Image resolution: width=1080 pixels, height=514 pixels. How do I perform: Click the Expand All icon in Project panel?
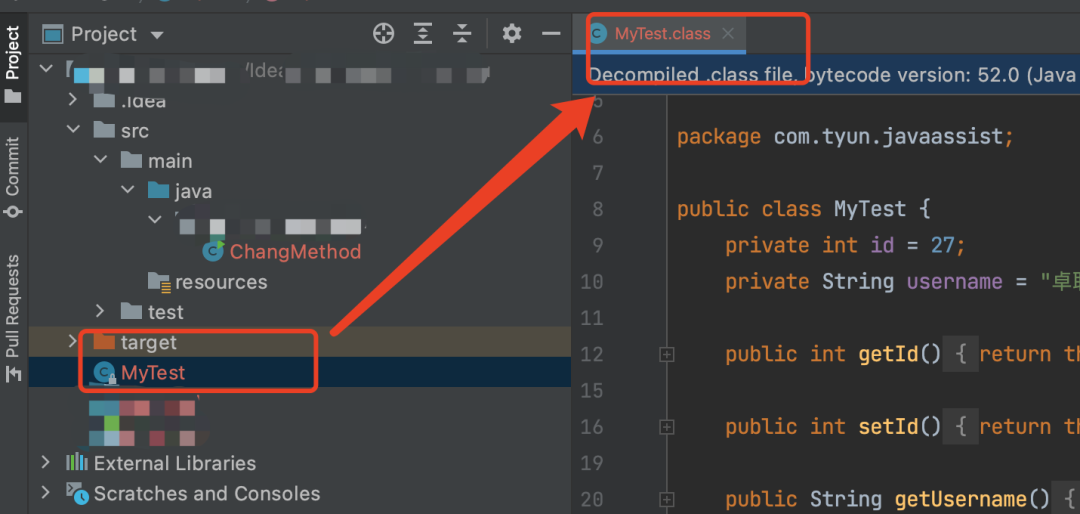pos(423,33)
